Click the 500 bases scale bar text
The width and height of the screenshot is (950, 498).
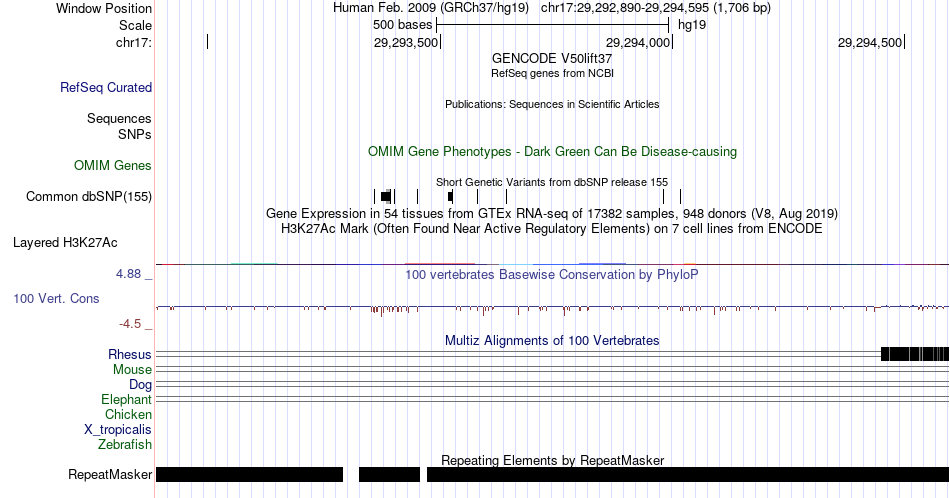(x=402, y=25)
